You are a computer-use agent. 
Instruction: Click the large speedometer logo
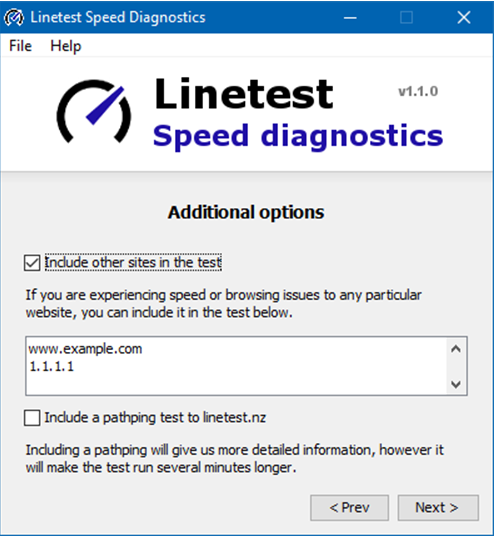tap(94, 111)
